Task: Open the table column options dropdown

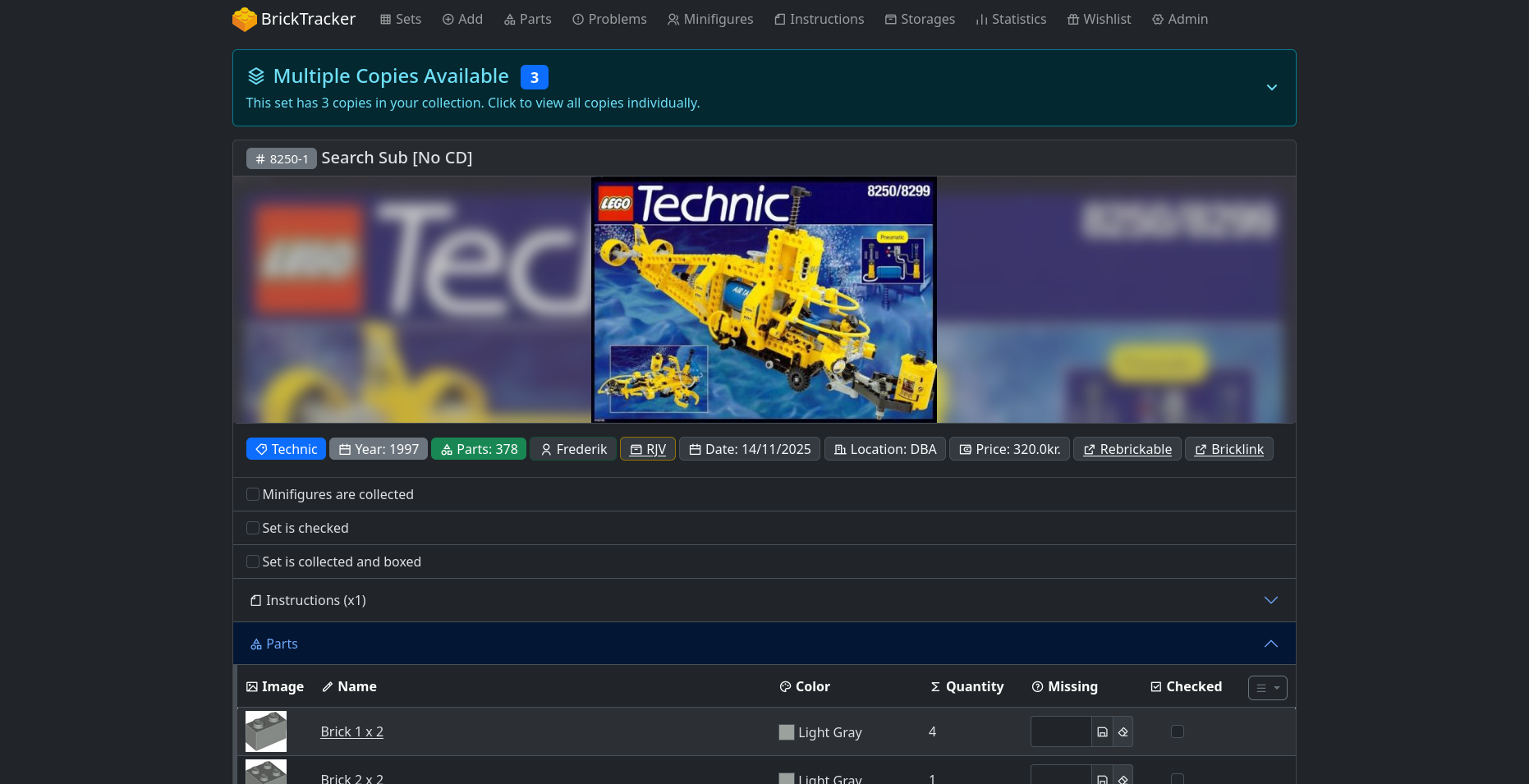Action: (x=1267, y=688)
